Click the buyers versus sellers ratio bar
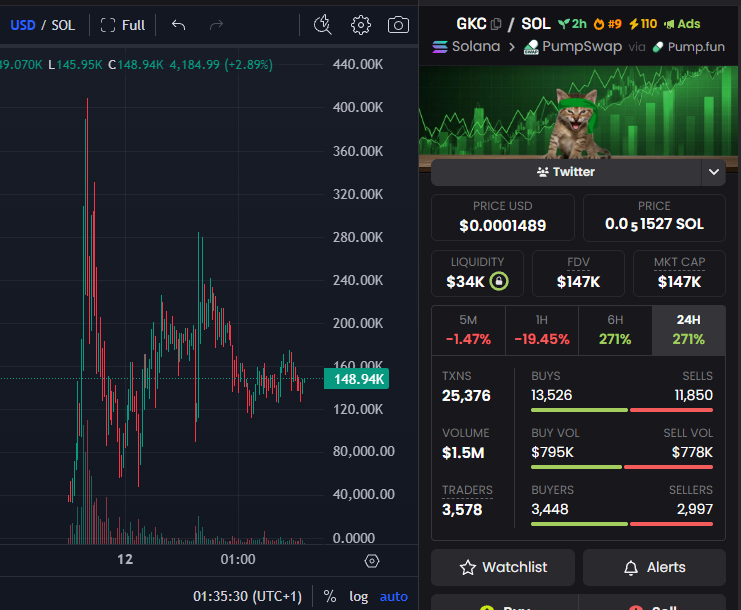 (x=622, y=524)
